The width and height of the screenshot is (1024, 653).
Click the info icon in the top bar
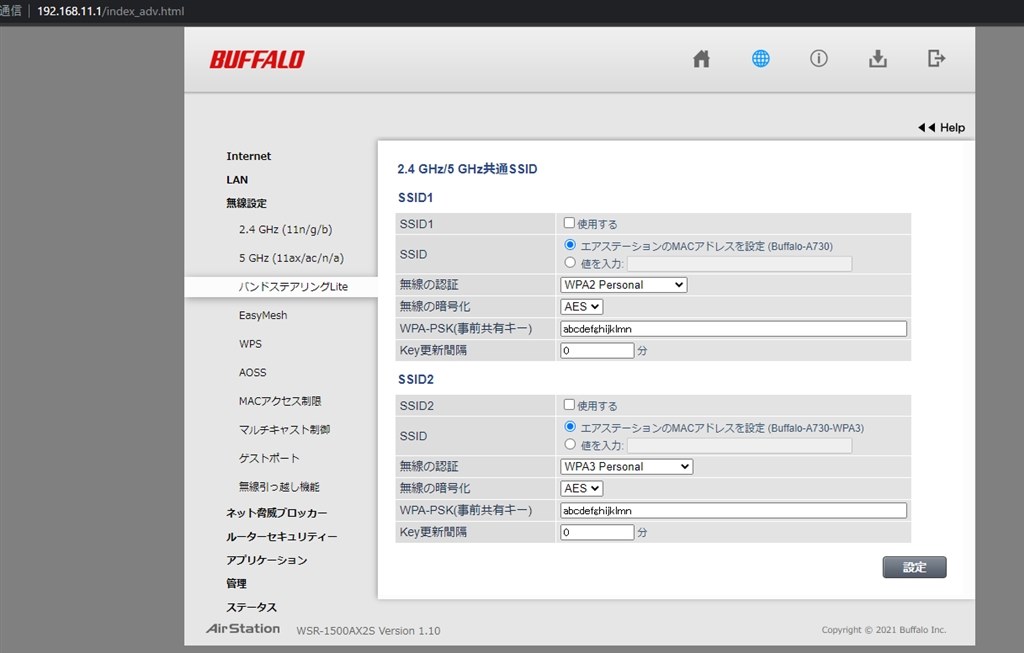(x=819, y=59)
